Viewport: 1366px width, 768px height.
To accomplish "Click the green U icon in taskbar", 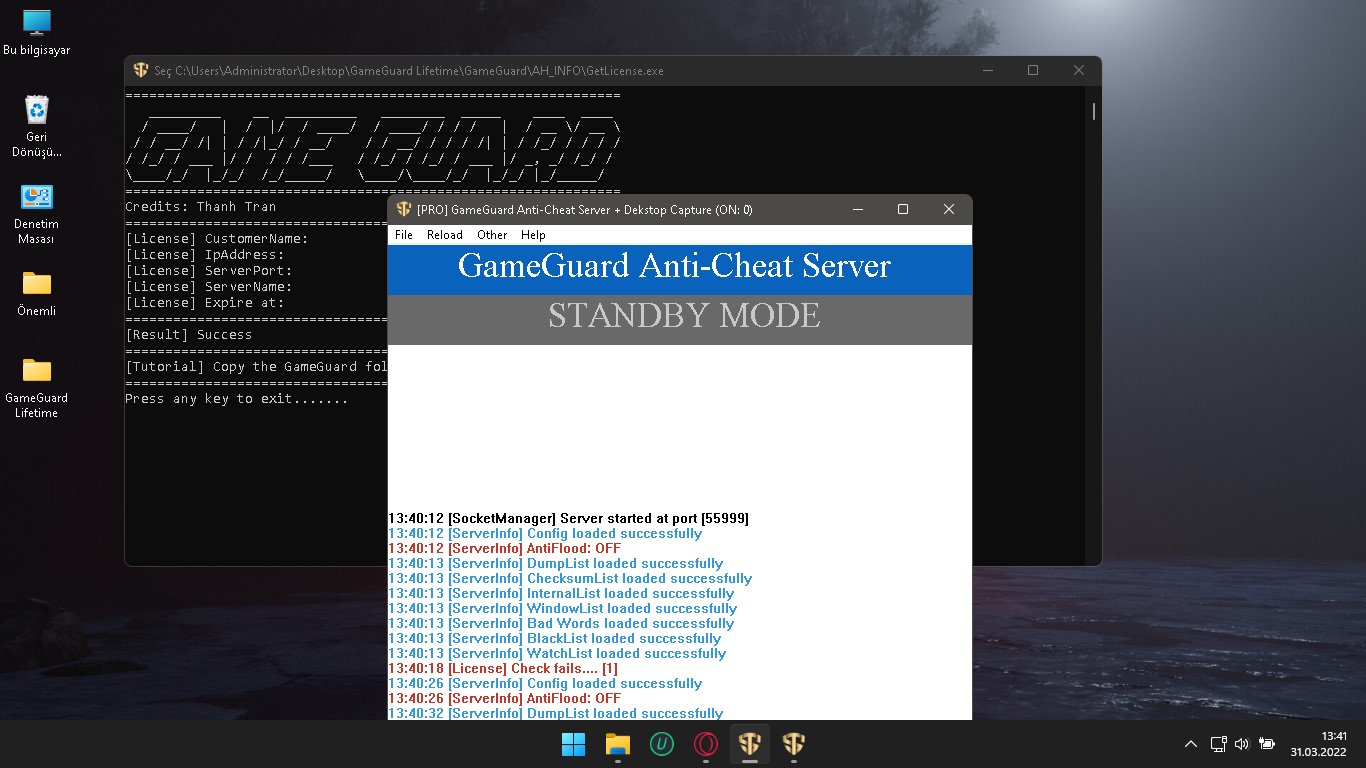I will tap(662, 744).
